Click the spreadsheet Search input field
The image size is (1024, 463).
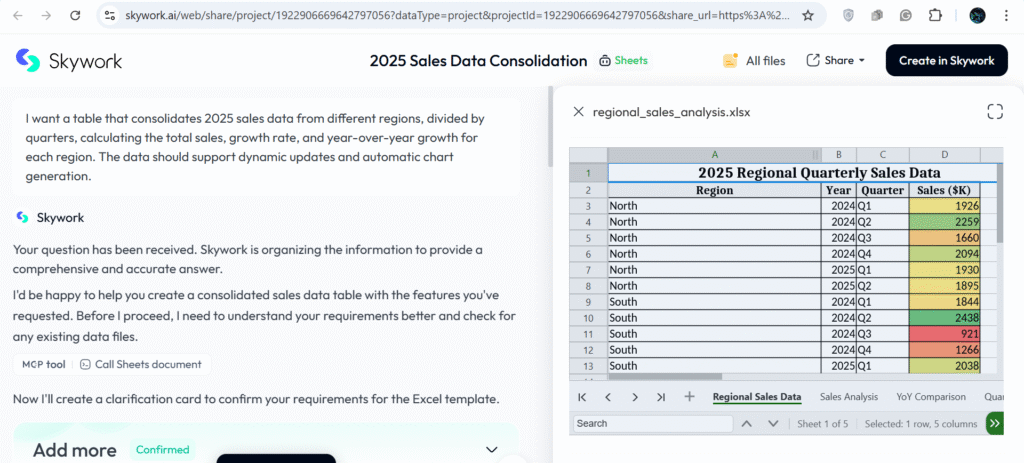[652, 424]
